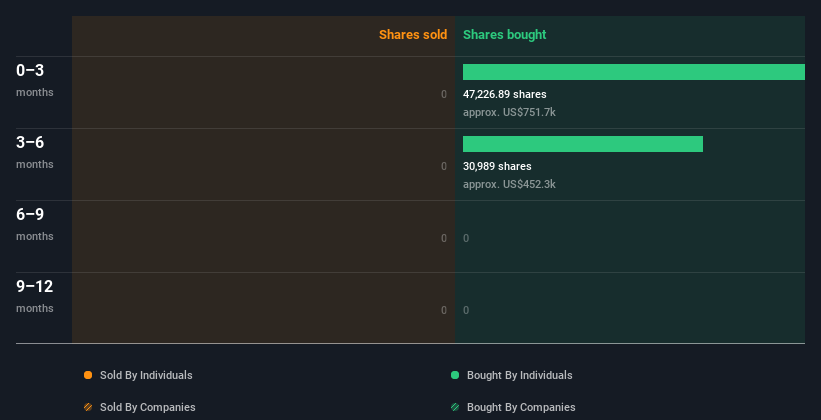Image resolution: width=821 pixels, height=420 pixels.
Task: Click shares bought zero in 9–12 months row
Action: tap(466, 311)
